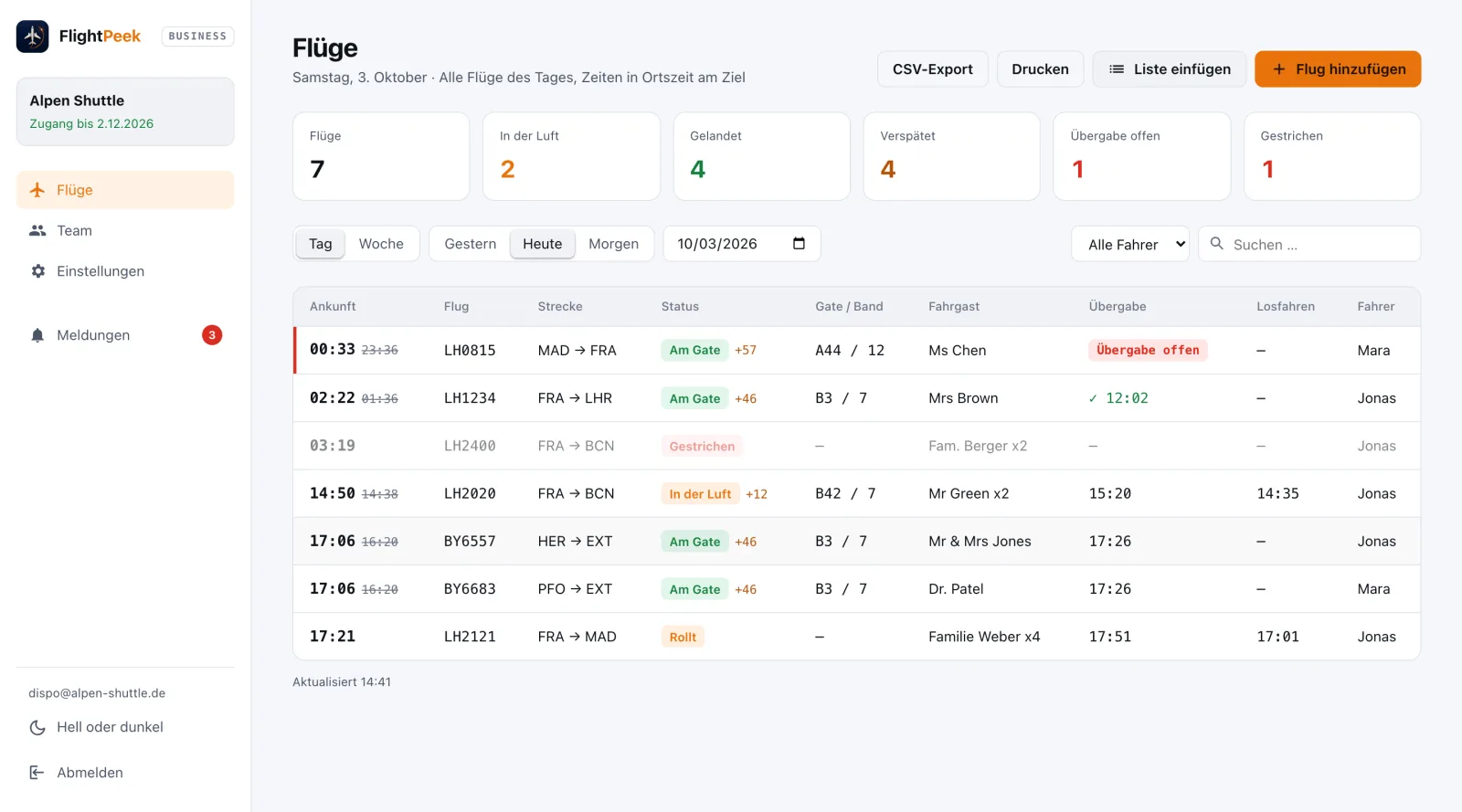Click gate A44 / 12
Image resolution: width=1462 pixels, height=812 pixels.
tap(850, 351)
